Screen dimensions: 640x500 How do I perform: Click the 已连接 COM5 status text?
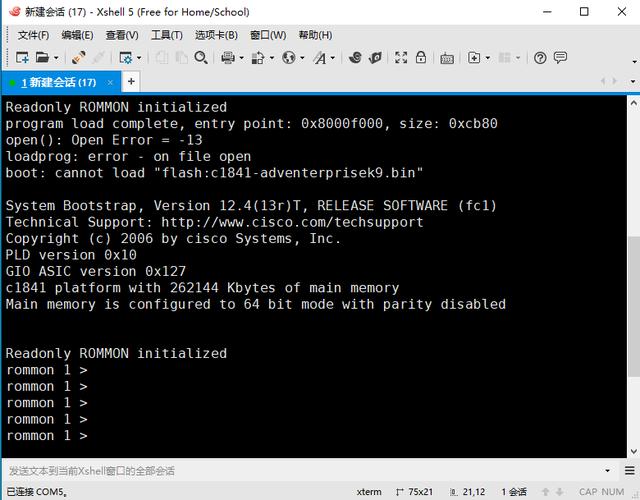pyautogui.click(x=36, y=492)
